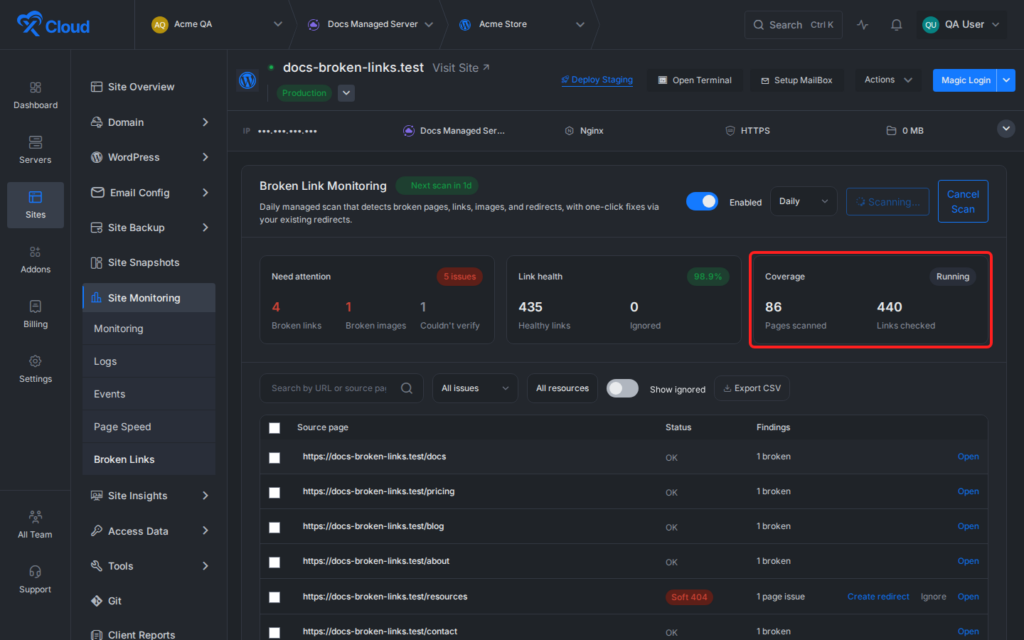Viewport: 1024px width, 640px height.
Task: Click the Cancel Scan button
Action: point(963,201)
